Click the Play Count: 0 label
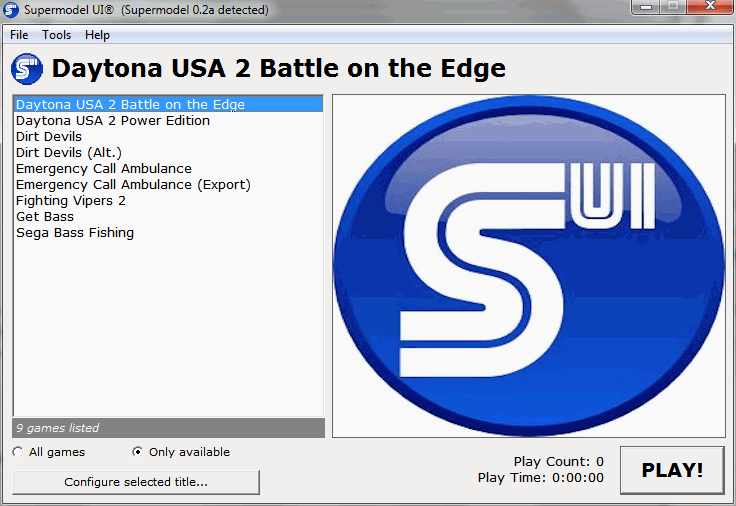 [559, 462]
